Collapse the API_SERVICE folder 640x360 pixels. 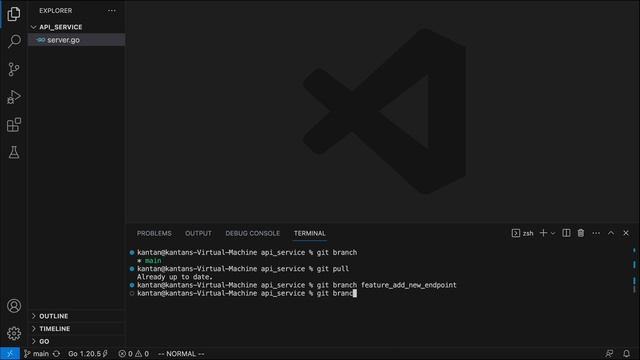[76, 27]
